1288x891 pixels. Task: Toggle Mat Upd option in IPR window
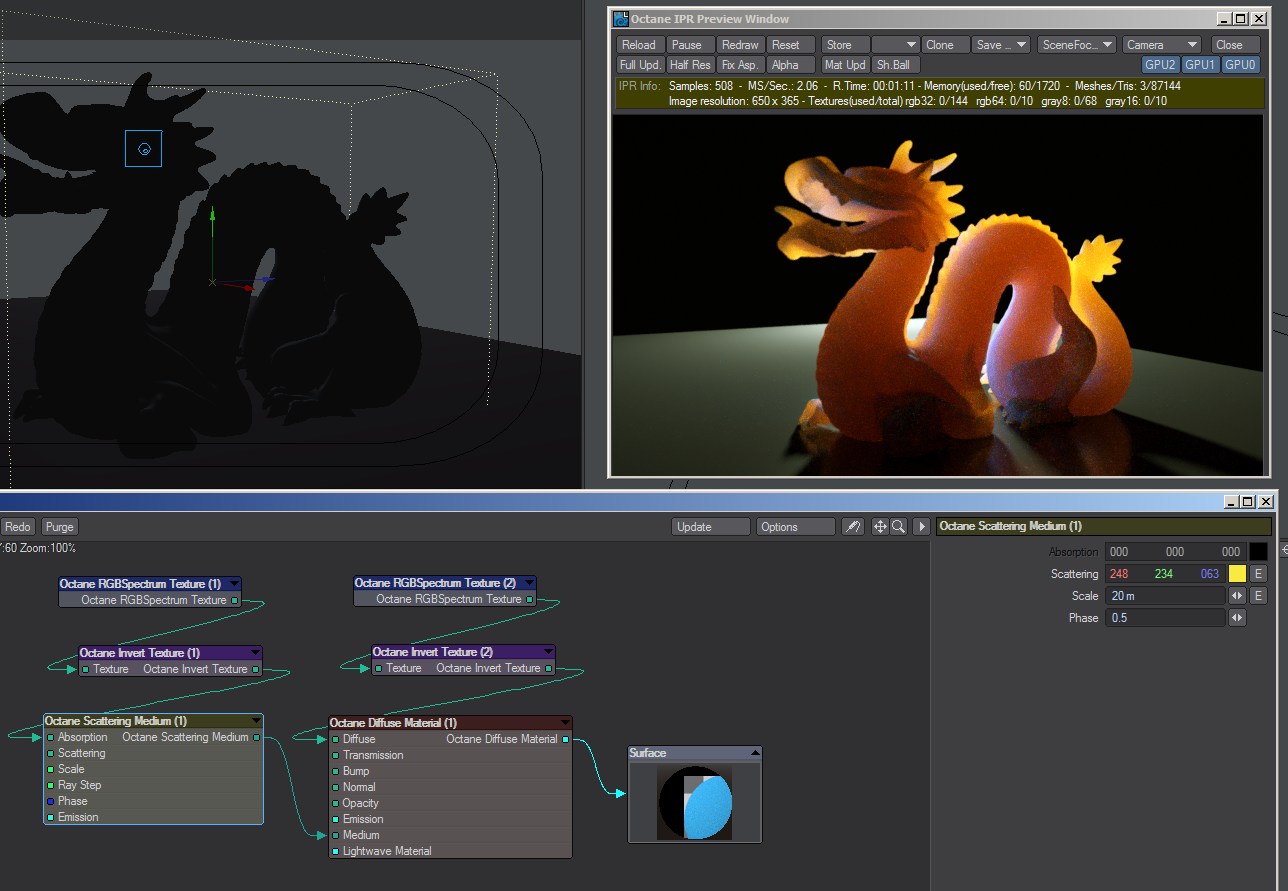pos(845,65)
